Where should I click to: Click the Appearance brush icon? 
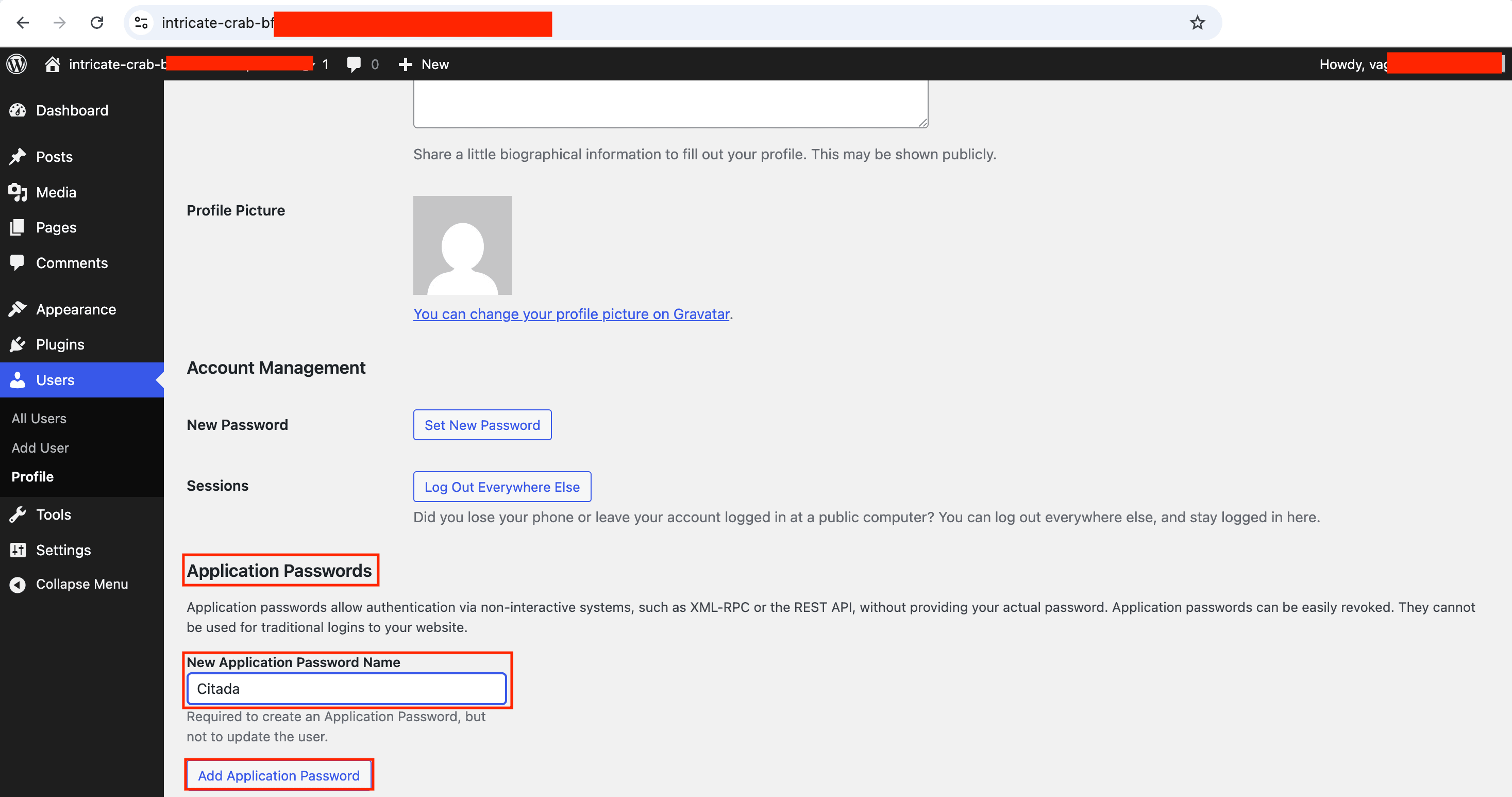tap(18, 309)
